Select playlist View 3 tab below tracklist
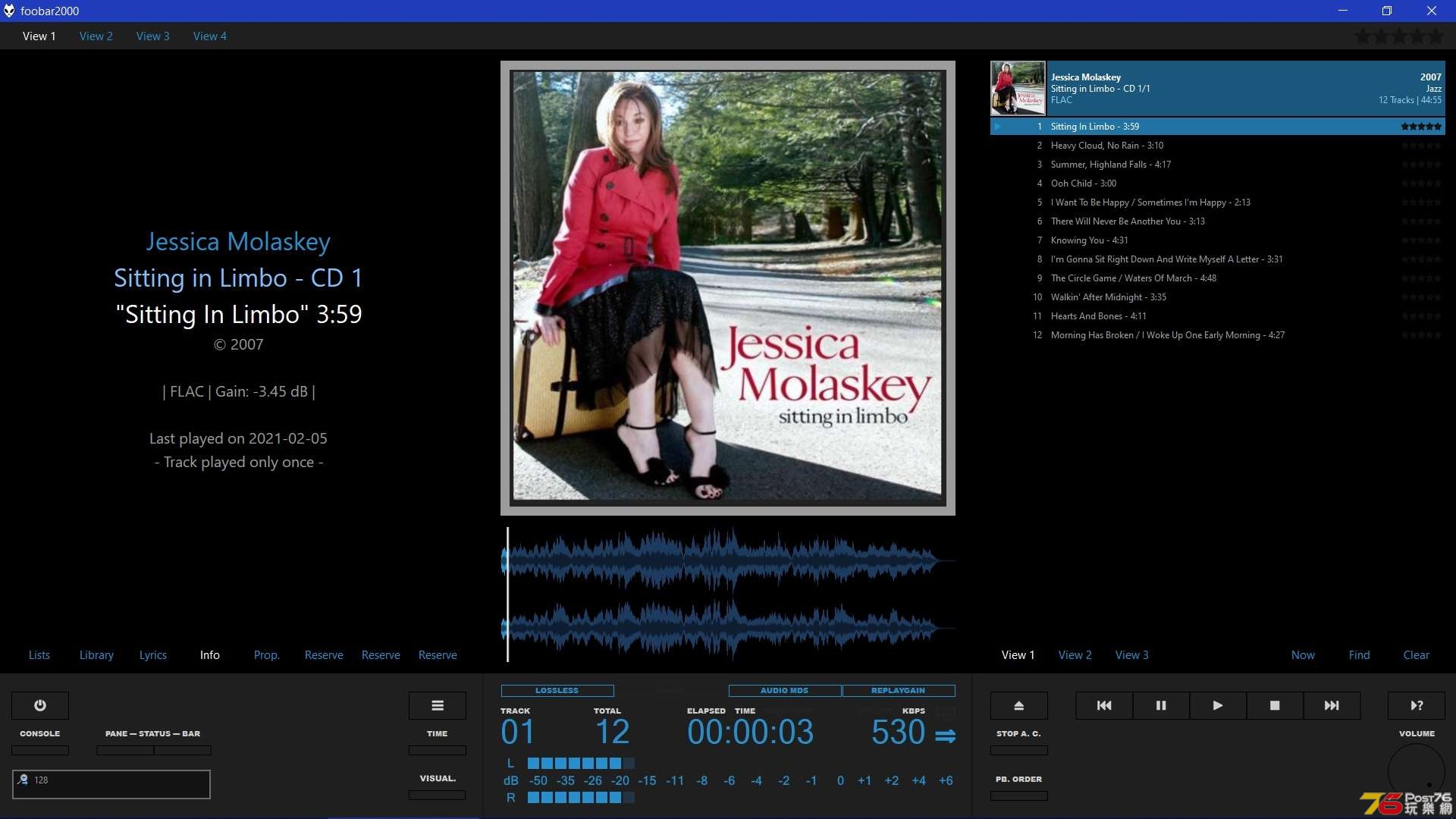Viewport: 1456px width, 819px height. [1132, 654]
